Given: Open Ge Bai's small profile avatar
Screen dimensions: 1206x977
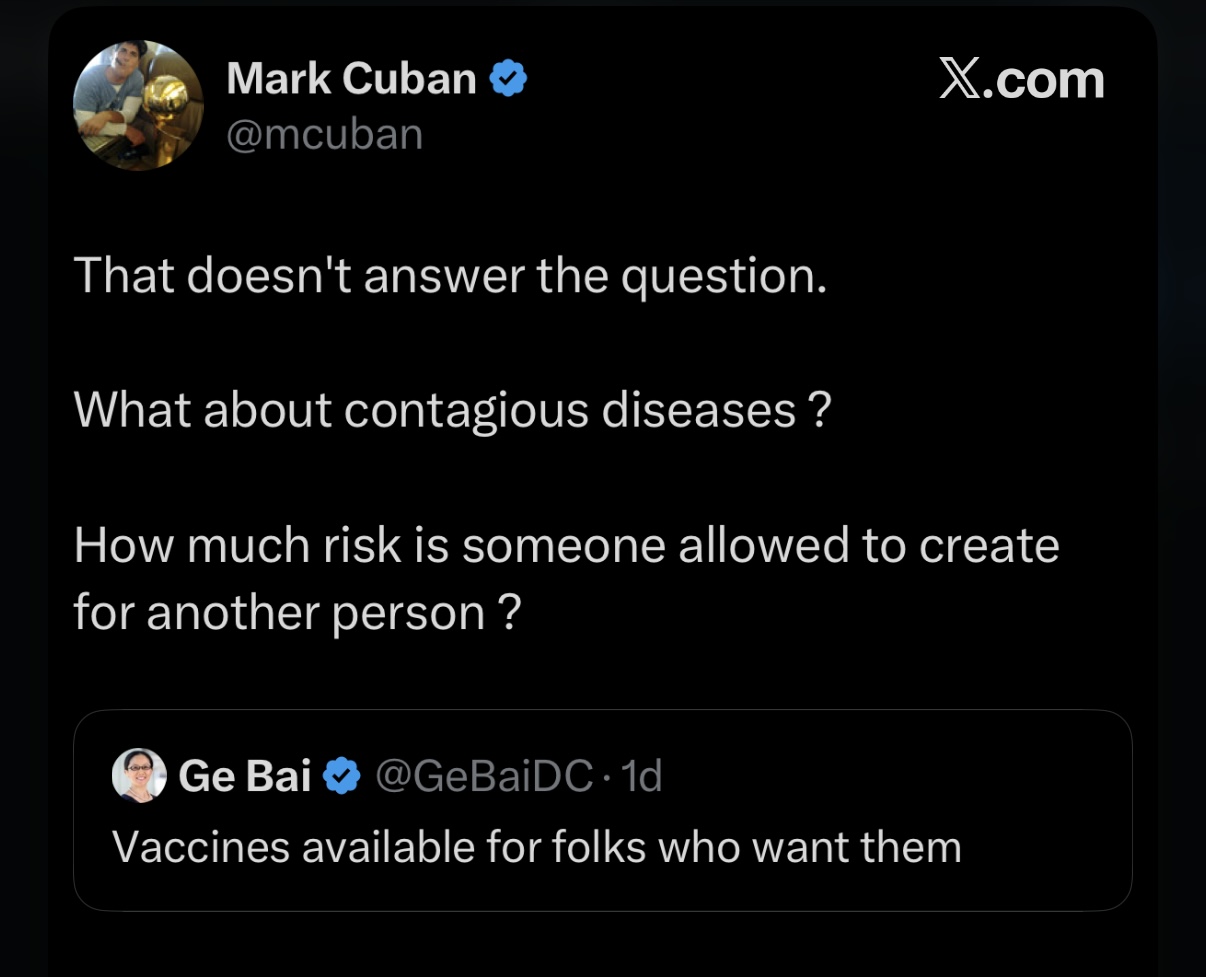Looking at the screenshot, I should tap(139, 775).
